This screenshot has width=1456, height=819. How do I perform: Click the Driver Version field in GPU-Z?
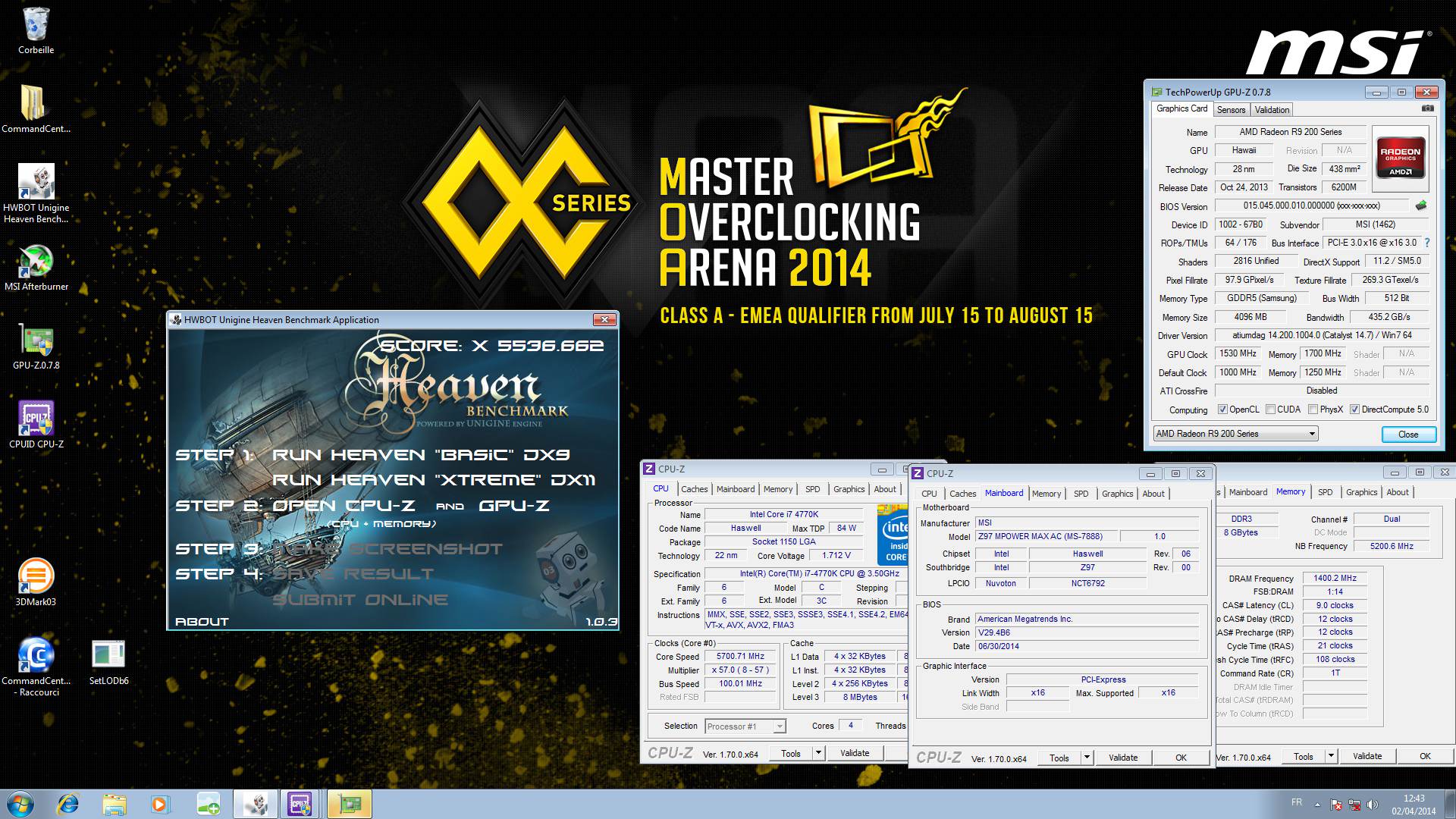pyautogui.click(x=1322, y=335)
